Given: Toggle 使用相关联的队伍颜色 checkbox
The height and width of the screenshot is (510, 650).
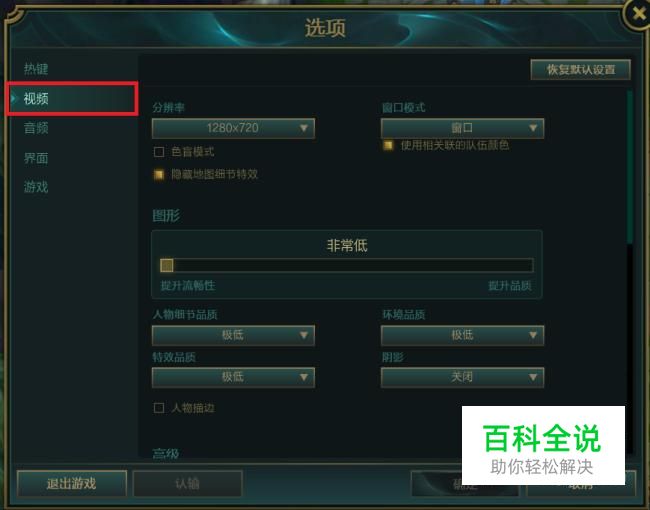Looking at the screenshot, I should point(388,145).
